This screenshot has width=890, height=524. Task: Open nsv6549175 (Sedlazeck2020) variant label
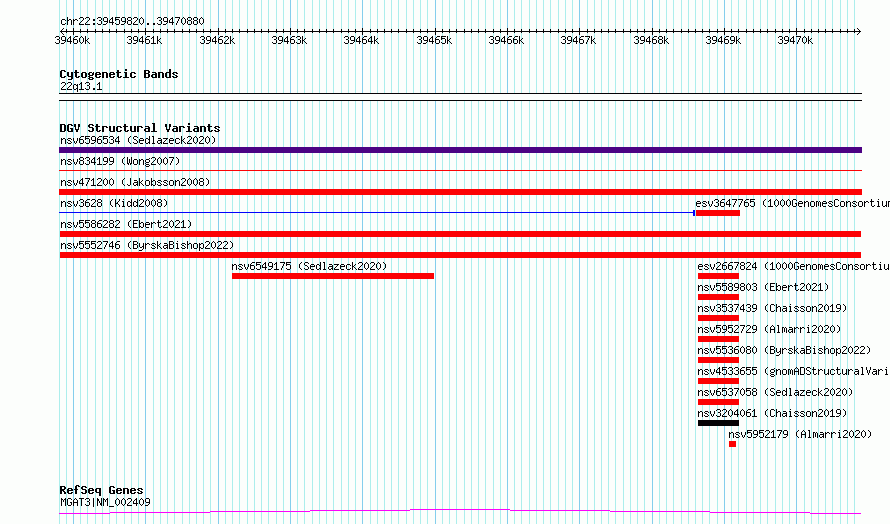pyautogui.click(x=309, y=266)
